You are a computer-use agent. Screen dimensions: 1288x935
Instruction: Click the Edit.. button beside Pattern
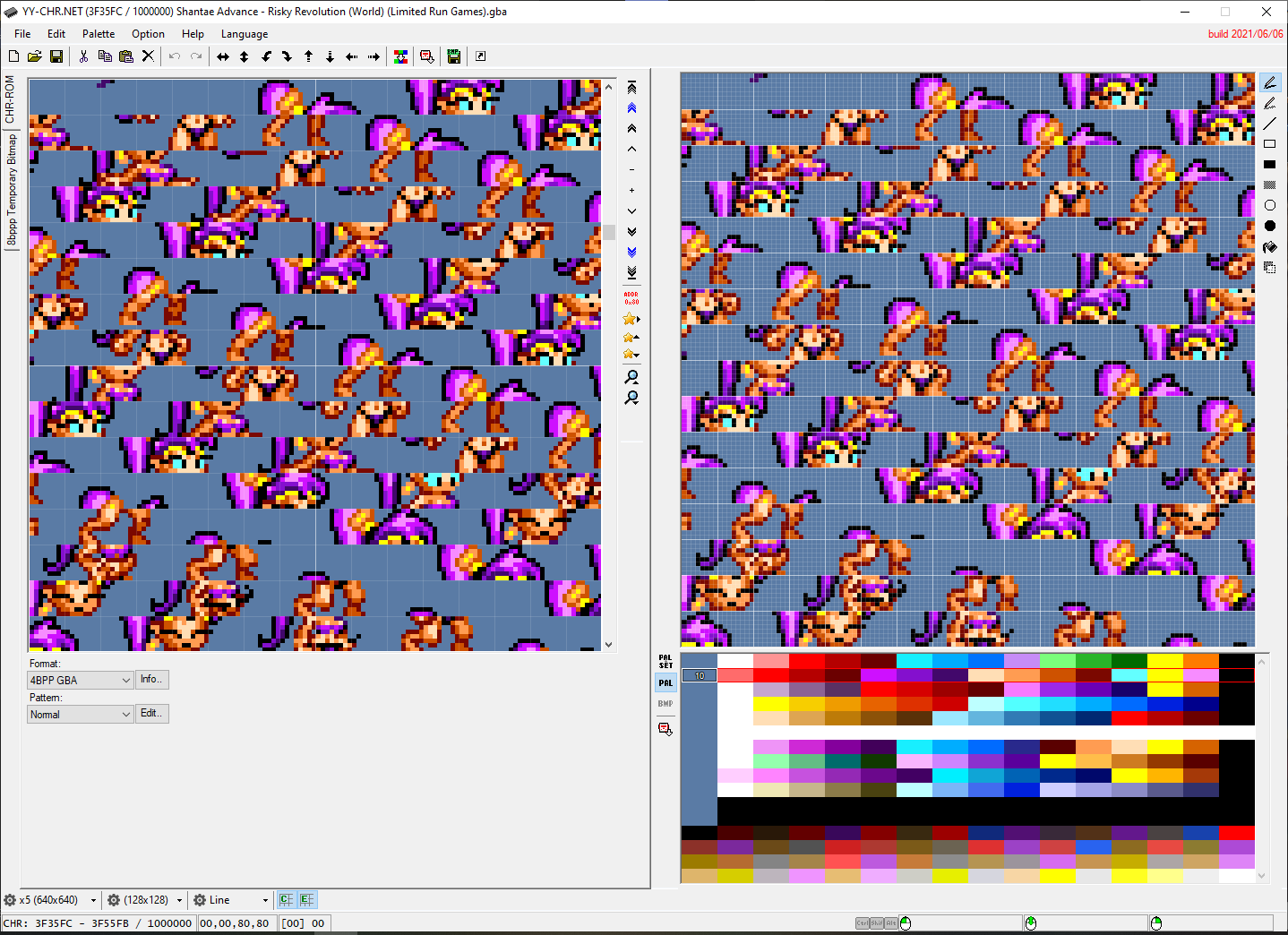coord(151,714)
